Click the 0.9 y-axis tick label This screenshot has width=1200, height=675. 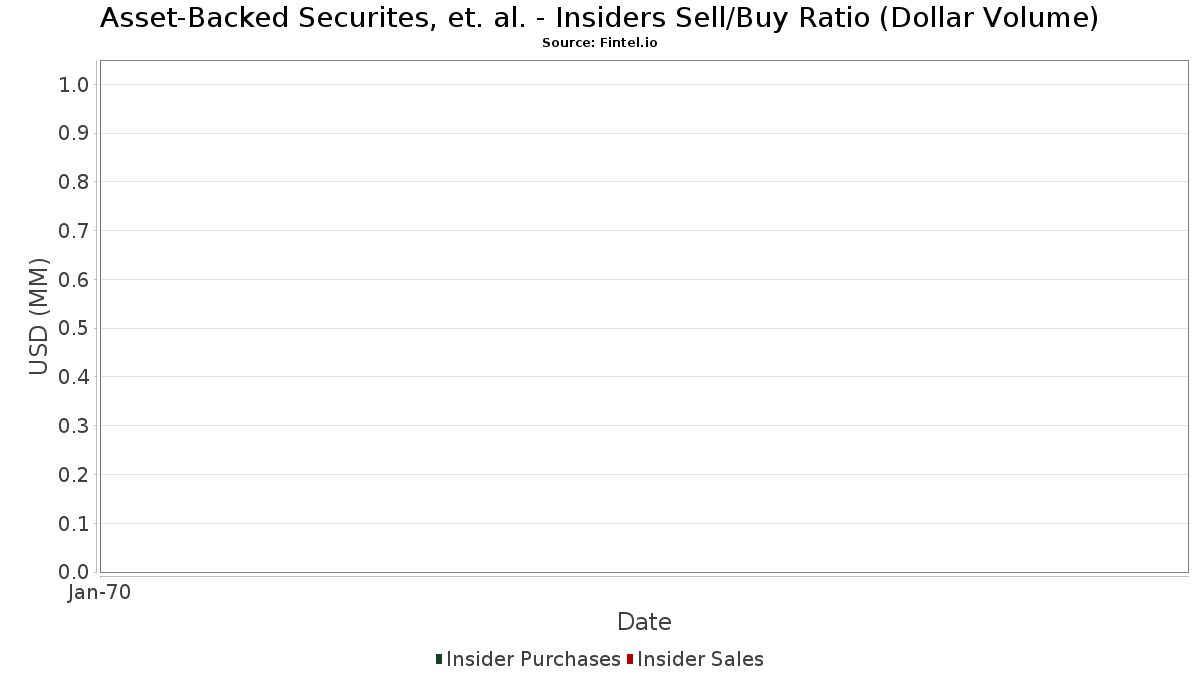(75, 134)
